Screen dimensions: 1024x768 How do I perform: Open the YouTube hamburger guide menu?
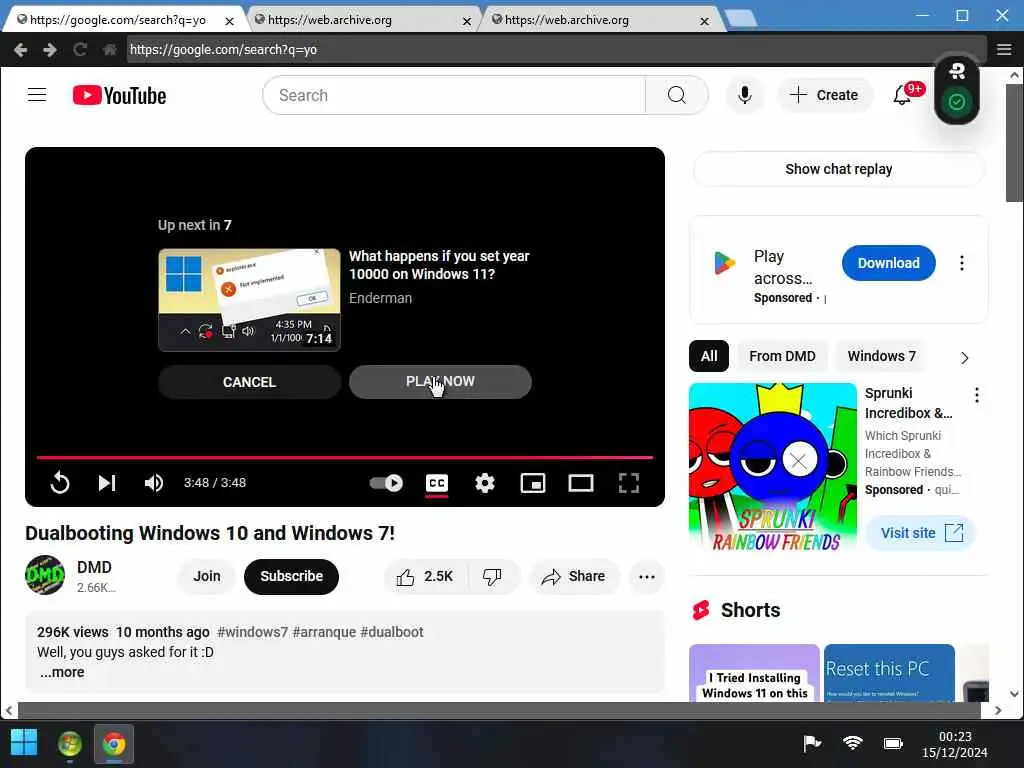click(x=37, y=95)
